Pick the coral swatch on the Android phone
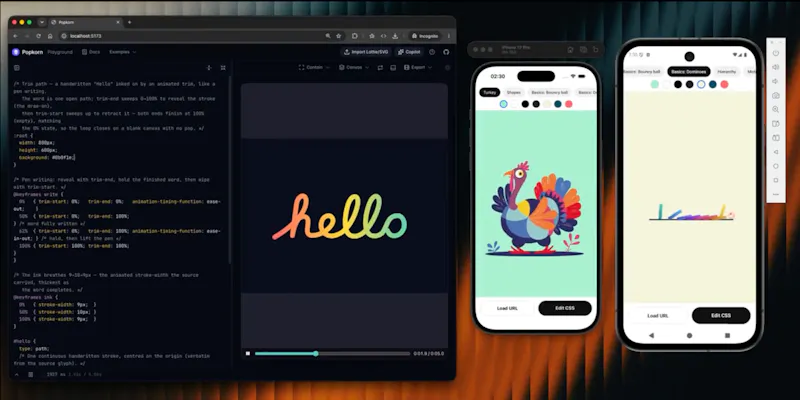This screenshot has height=400, width=800. pyautogui.click(x=724, y=84)
